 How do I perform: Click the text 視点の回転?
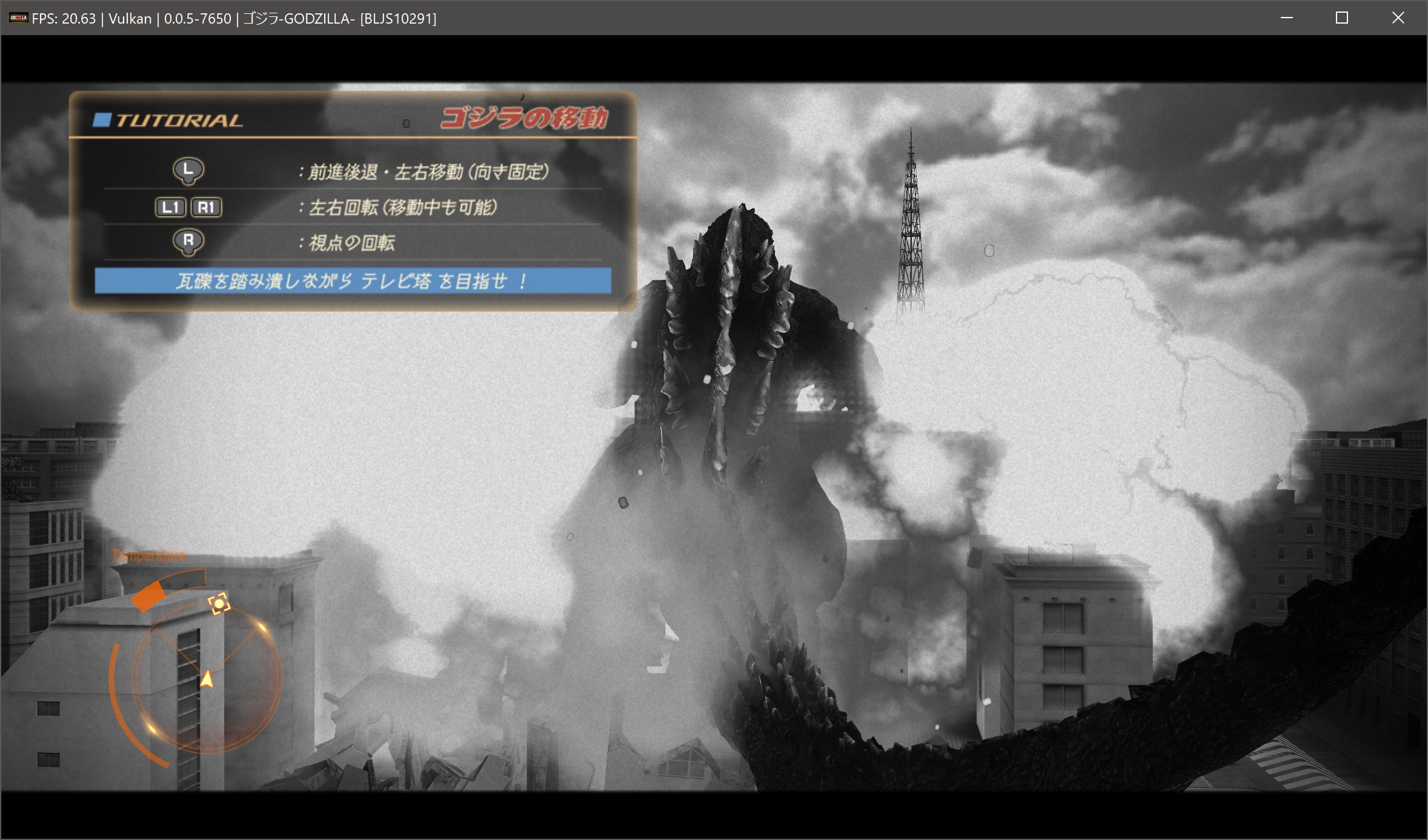pyautogui.click(x=352, y=243)
